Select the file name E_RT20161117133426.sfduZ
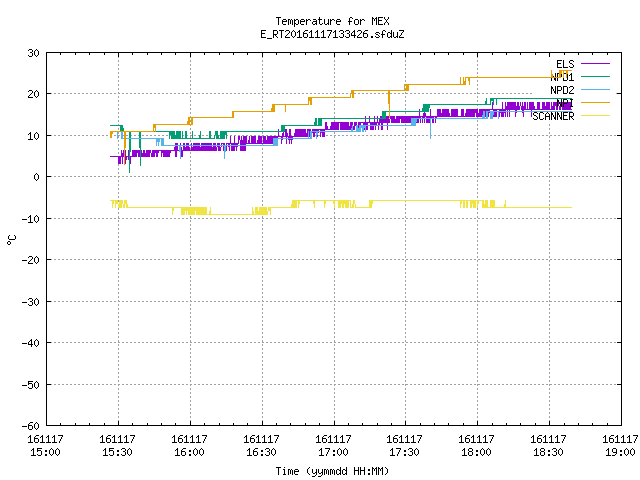 point(332,34)
